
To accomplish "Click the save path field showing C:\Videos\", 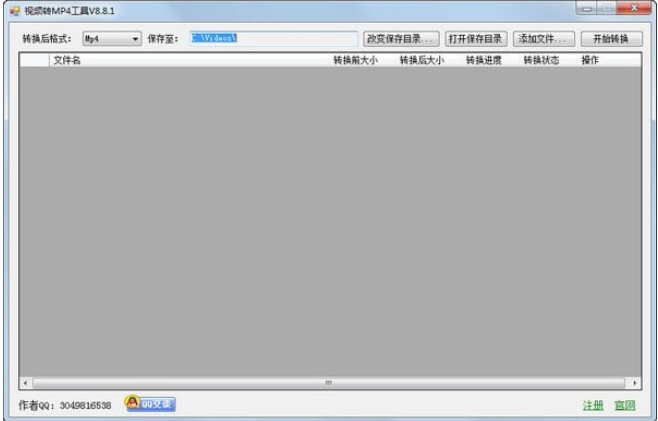I will (x=273, y=39).
